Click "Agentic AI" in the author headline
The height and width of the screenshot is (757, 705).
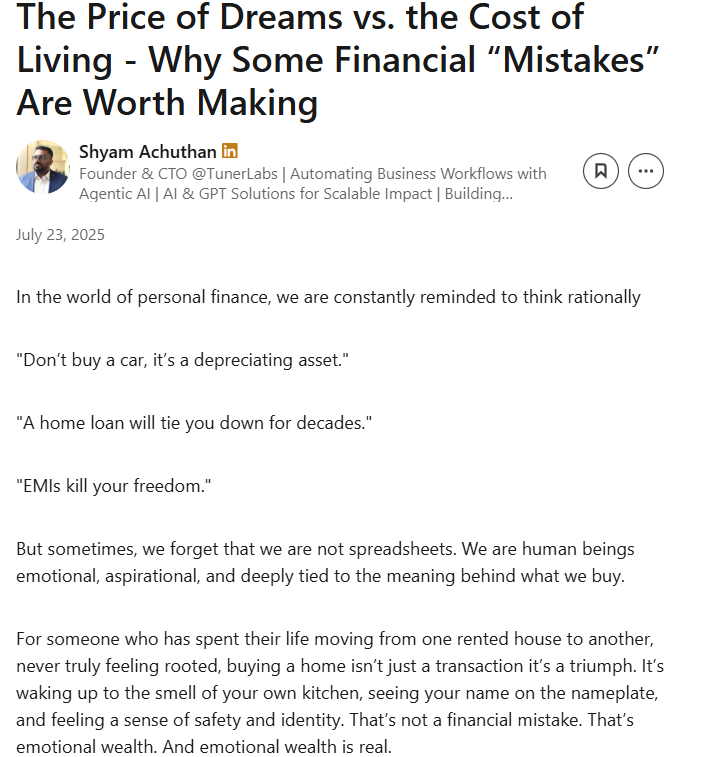point(115,194)
